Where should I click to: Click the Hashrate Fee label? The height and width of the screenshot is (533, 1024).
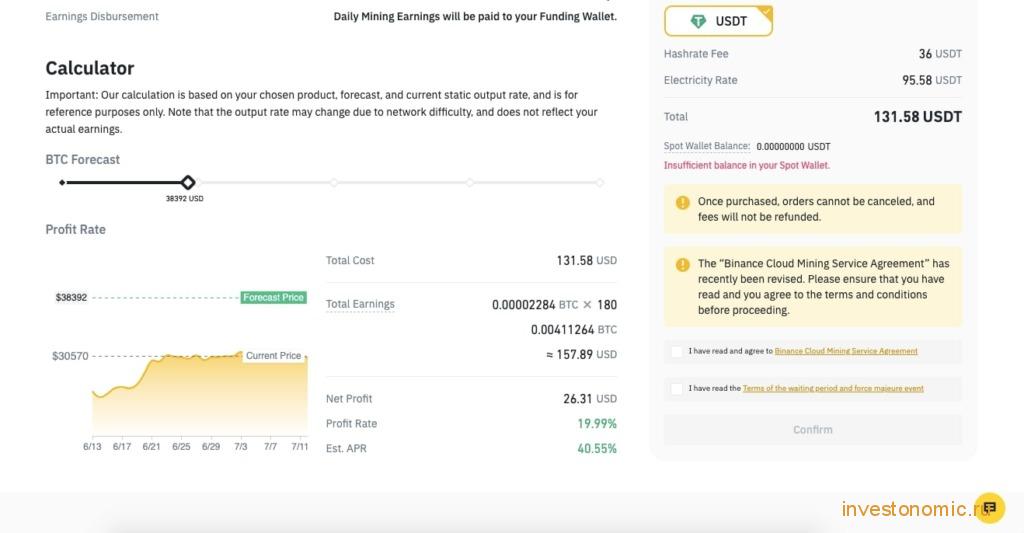tap(696, 54)
